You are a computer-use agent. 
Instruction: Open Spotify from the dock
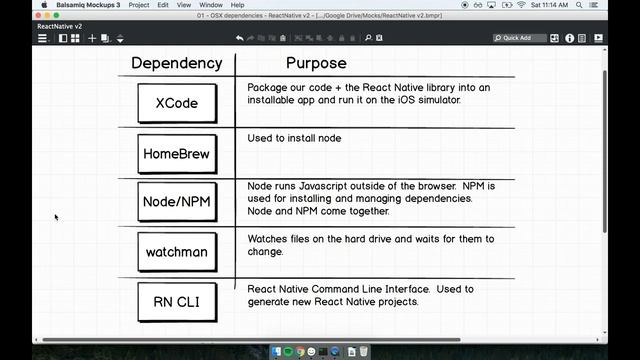pyautogui.click(x=288, y=351)
